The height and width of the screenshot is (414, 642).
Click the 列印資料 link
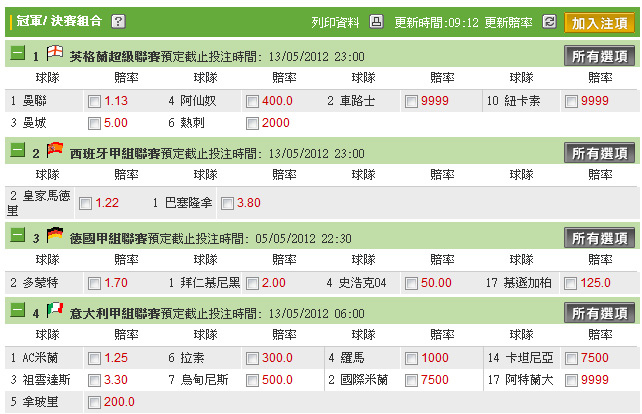tap(335, 22)
